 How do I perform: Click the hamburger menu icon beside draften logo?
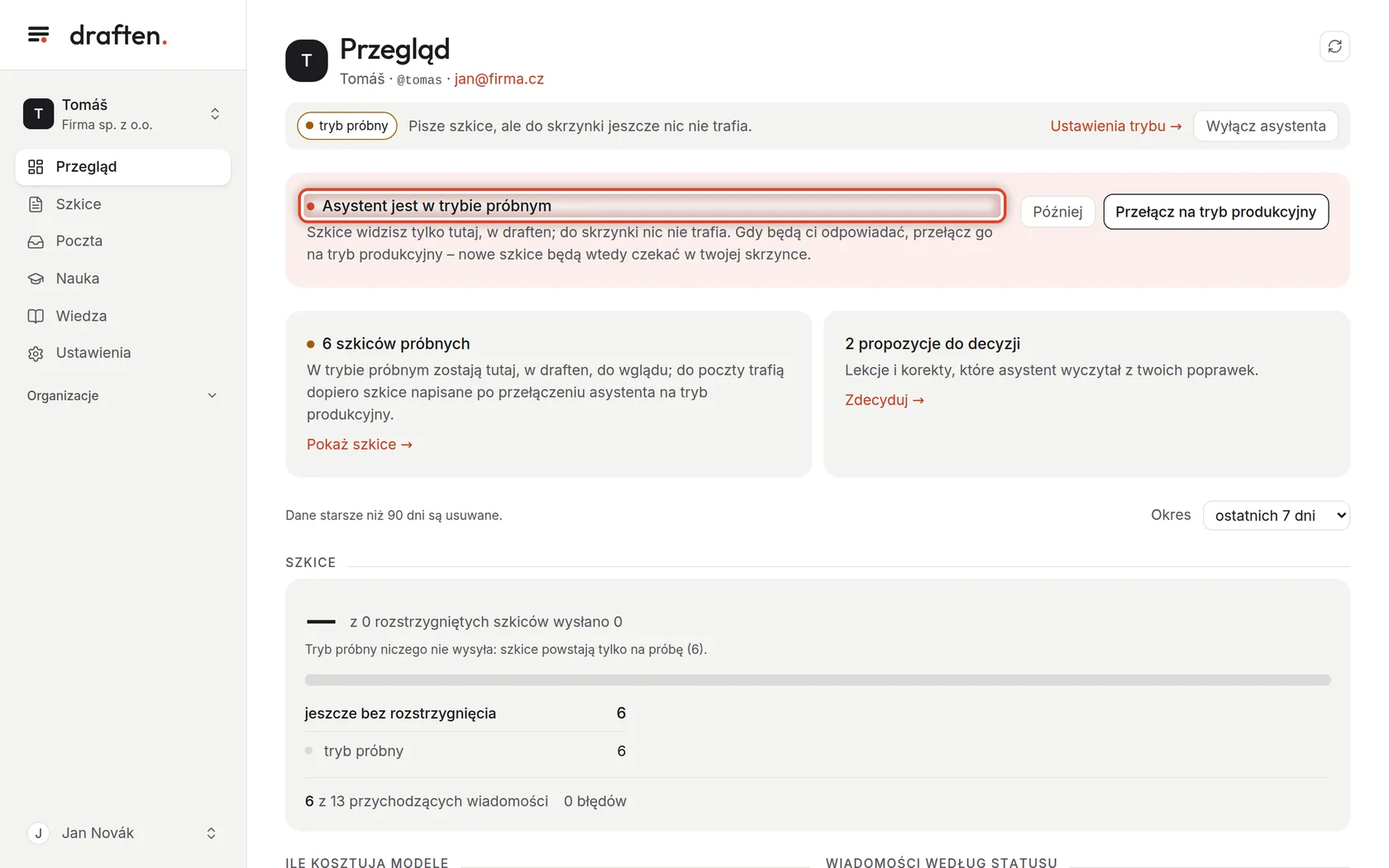point(38,35)
